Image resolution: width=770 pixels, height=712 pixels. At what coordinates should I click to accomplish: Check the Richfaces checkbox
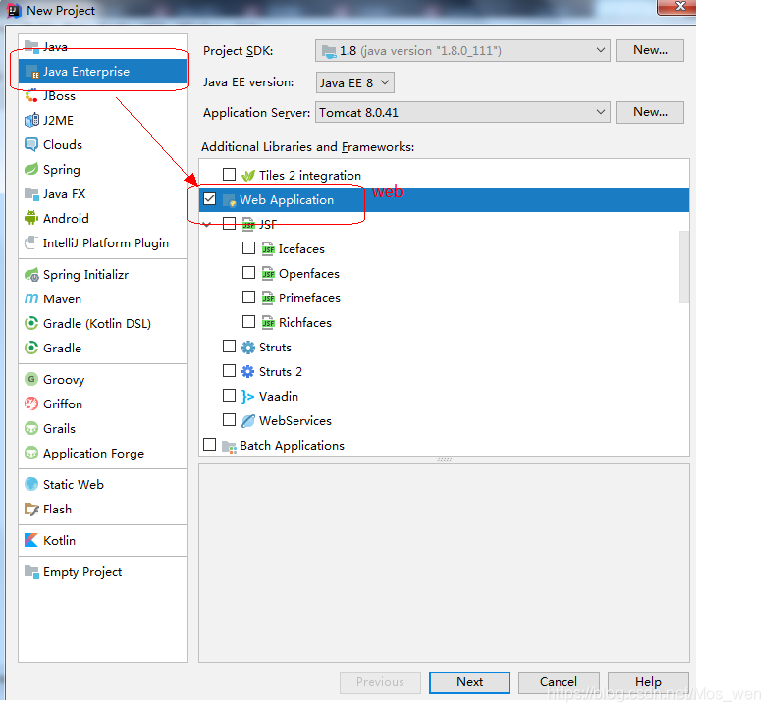pos(248,322)
